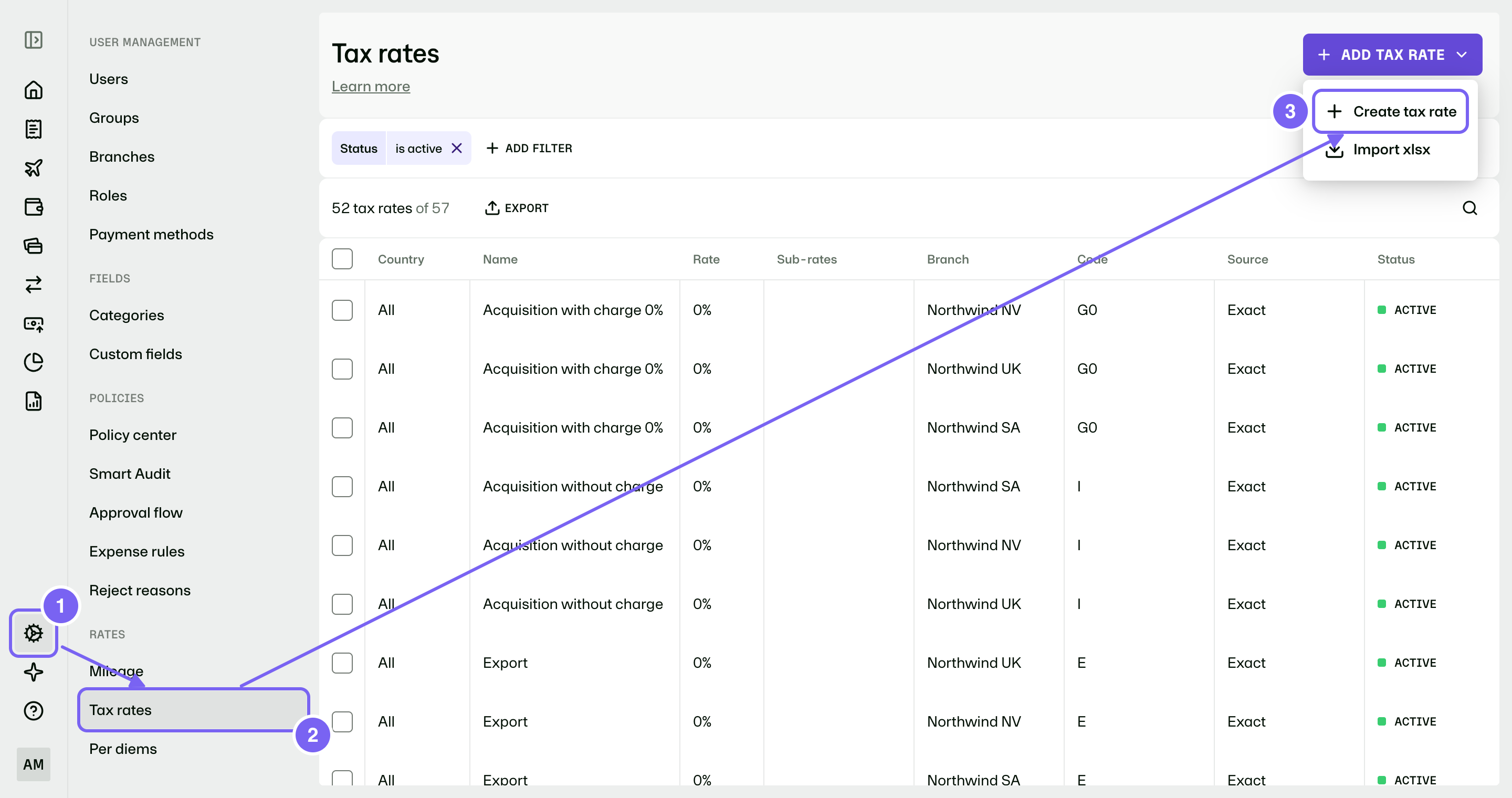Open the expenses receipt icon
Image resolution: width=1512 pixels, height=798 pixels.
(34, 129)
